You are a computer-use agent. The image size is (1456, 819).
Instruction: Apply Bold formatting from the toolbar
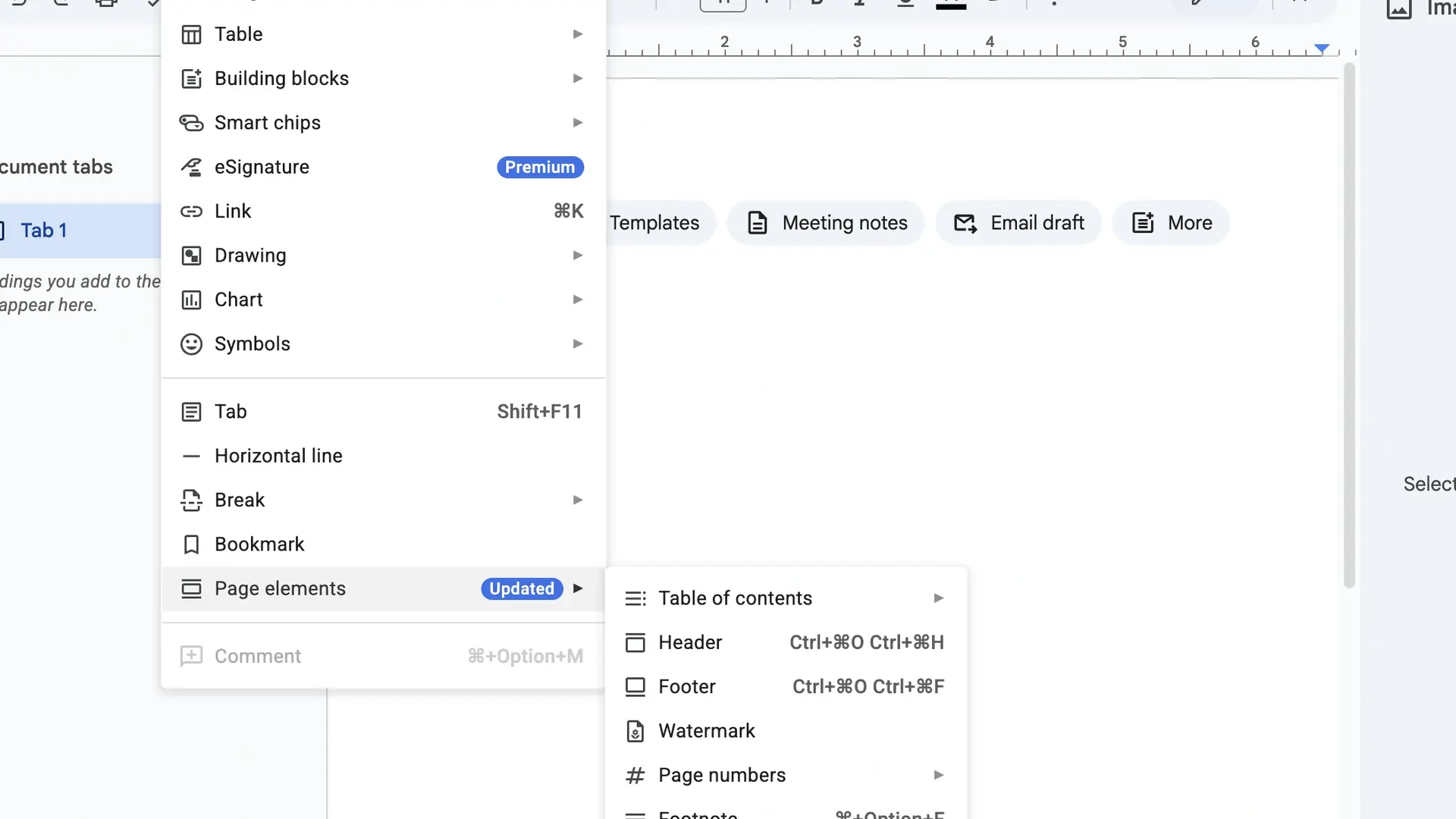click(817, 5)
